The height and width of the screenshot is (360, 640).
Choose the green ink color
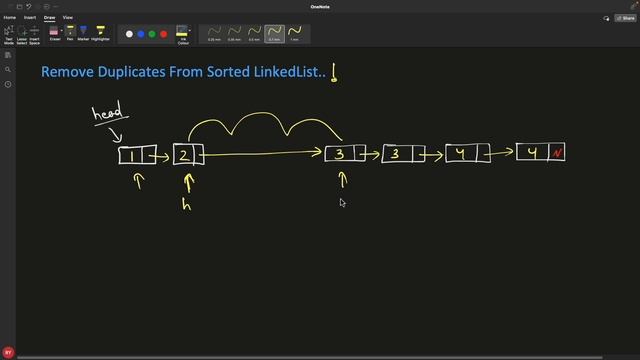pos(152,34)
